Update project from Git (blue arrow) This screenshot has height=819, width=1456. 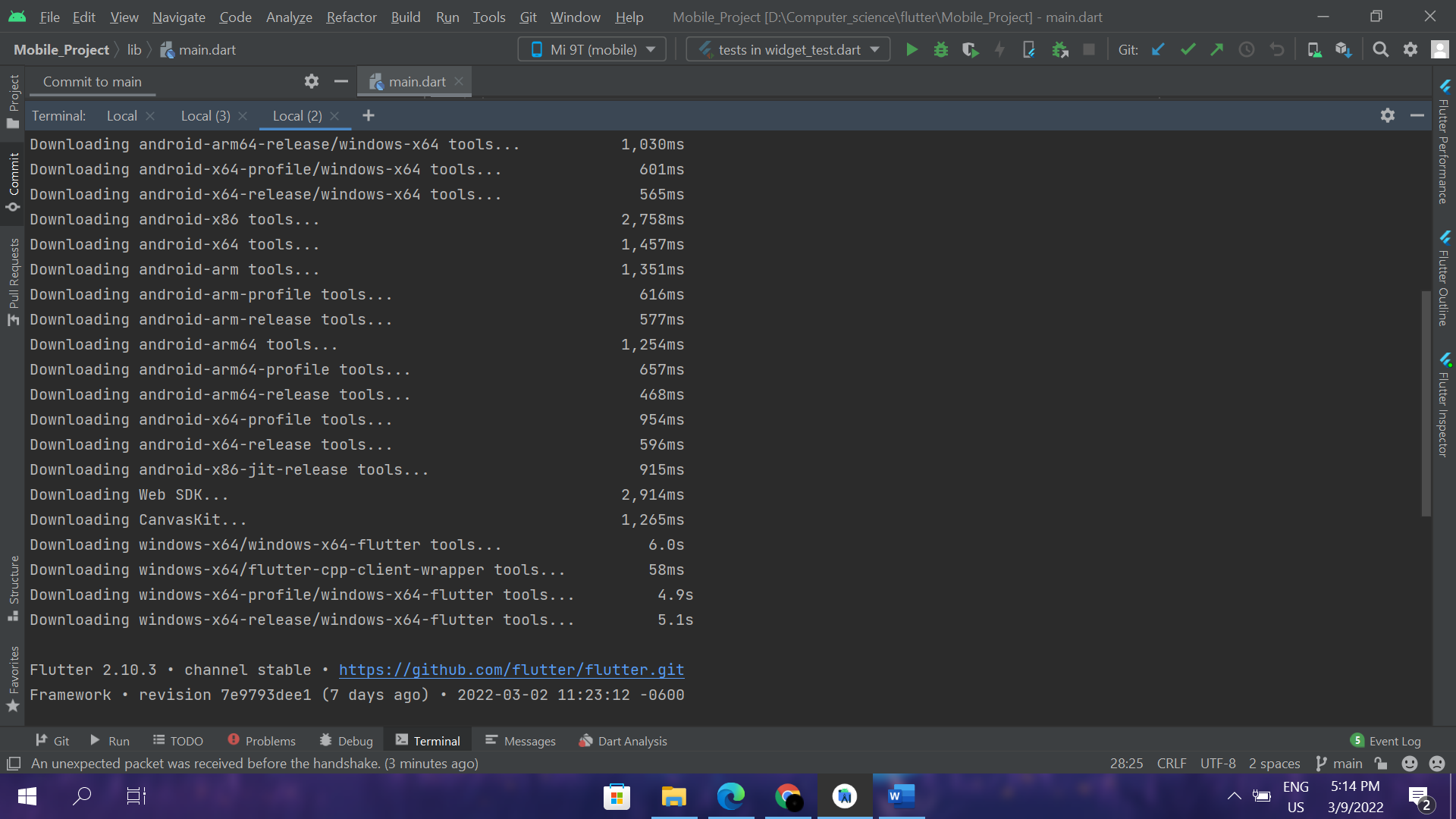coord(1158,50)
